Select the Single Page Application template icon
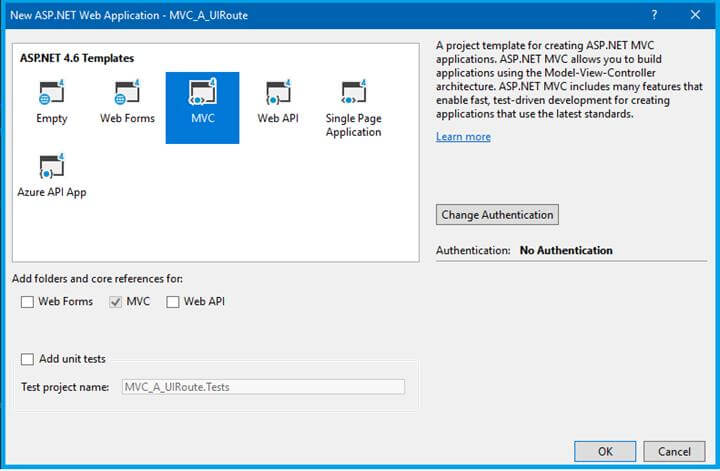The width and height of the screenshot is (720, 471). [x=354, y=92]
